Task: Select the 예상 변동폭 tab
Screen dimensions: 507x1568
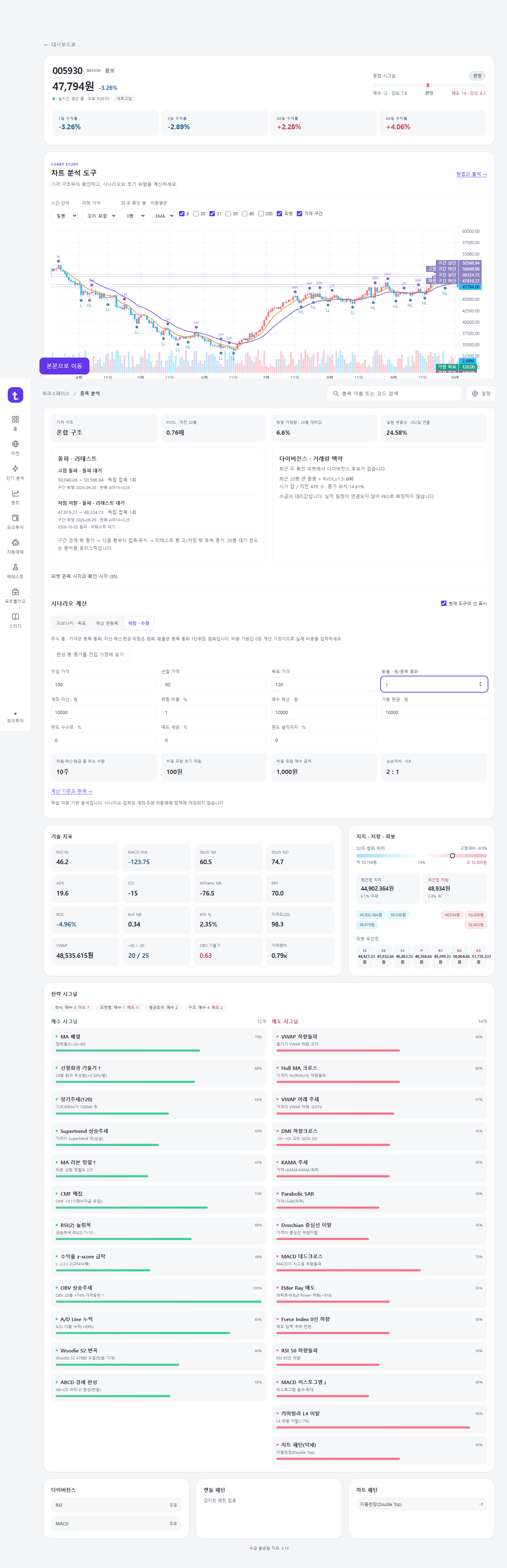Action: click(x=107, y=623)
